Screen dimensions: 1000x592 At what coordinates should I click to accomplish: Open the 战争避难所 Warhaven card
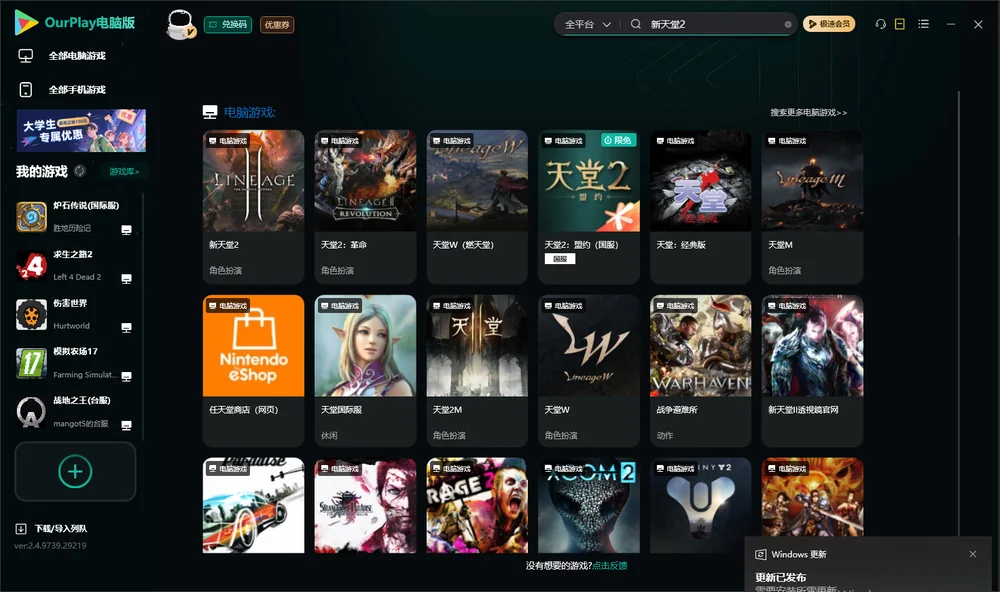pos(701,371)
